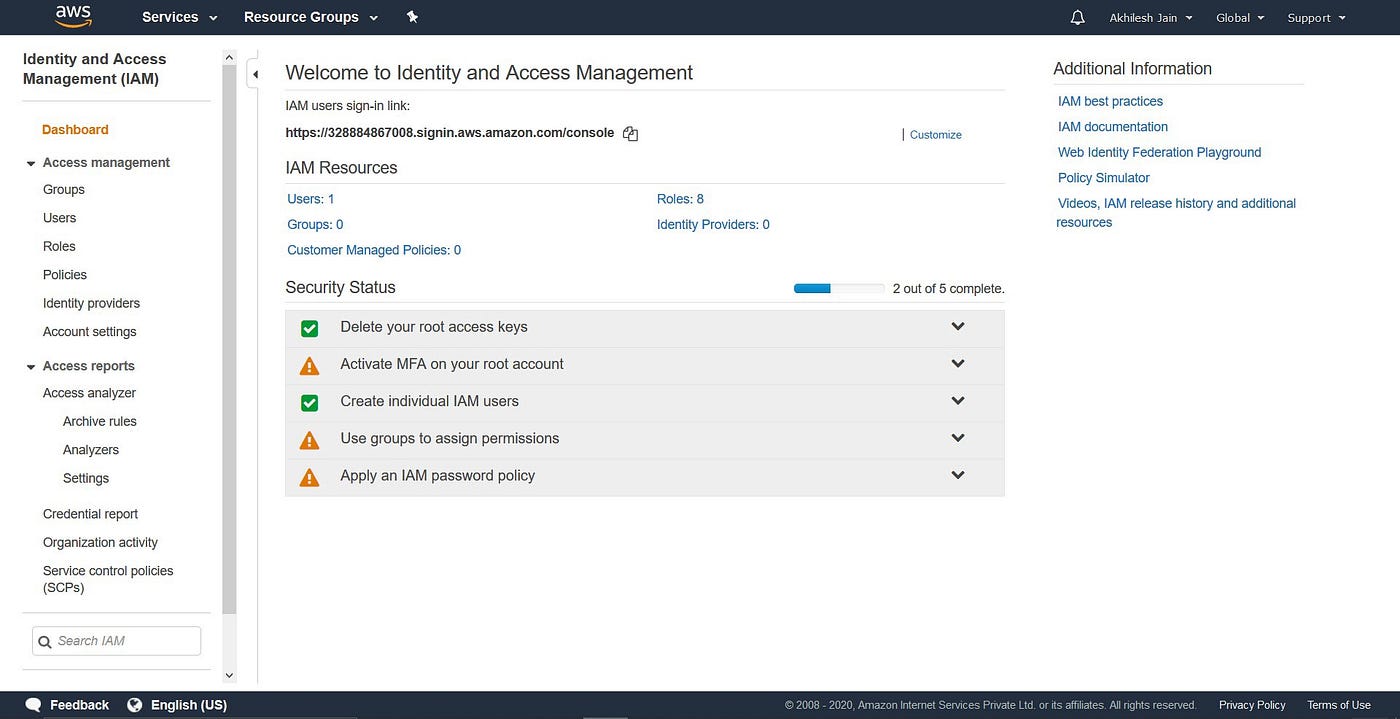The image size is (1400, 719).
Task: Select Policies in the left navigation
Action: (65, 275)
